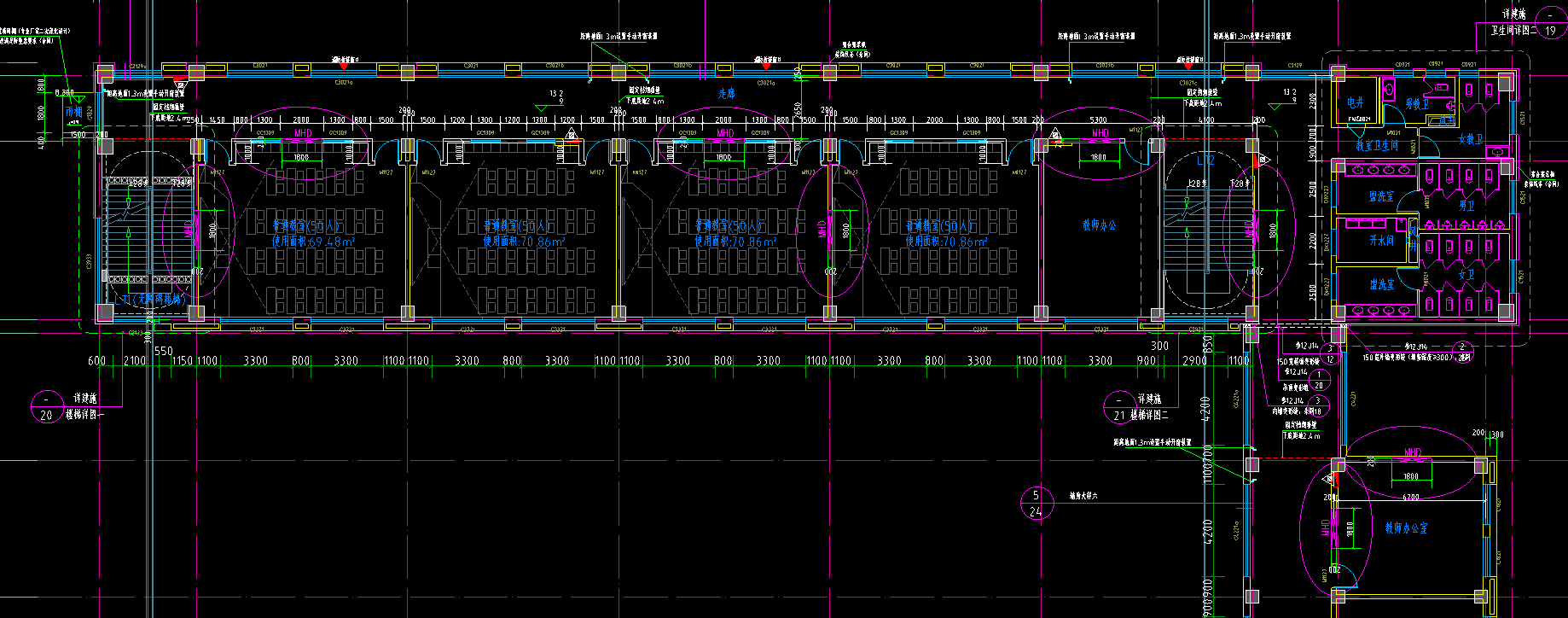Click the '教师办公室' room label
This screenshot has height=618, width=1568.
point(1406,528)
